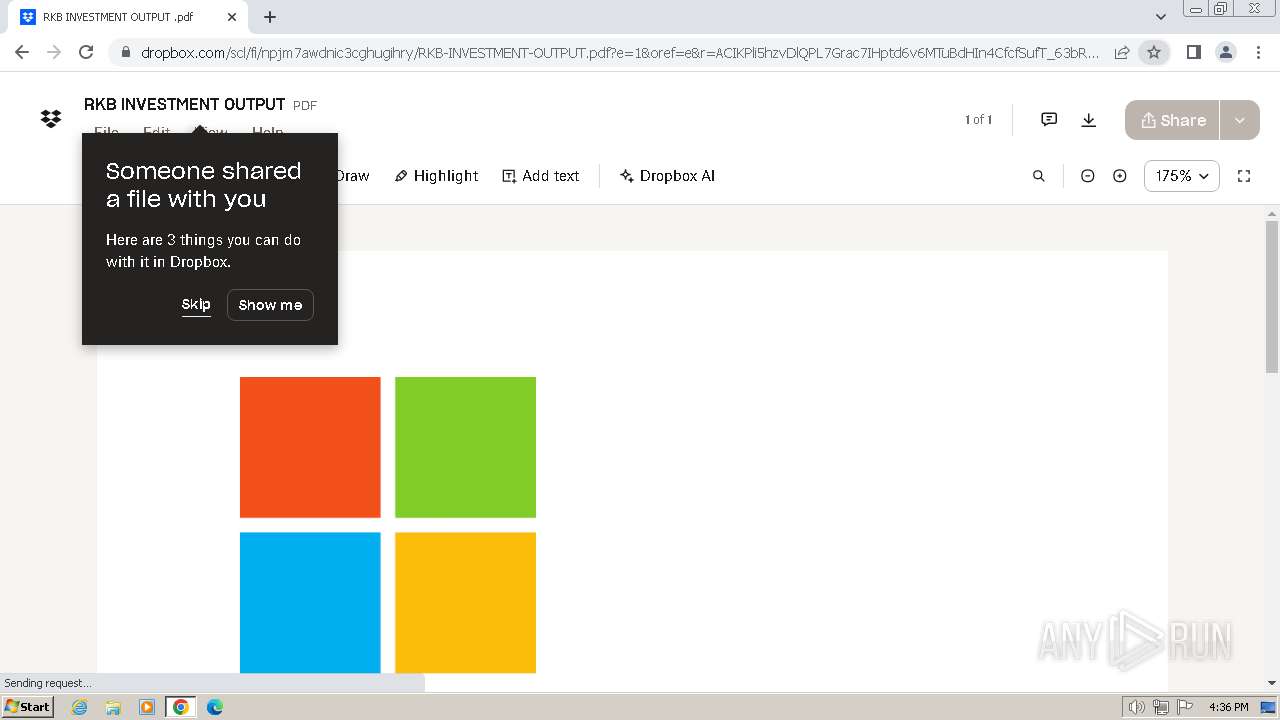Click the yellow square in the PDF logo

coord(465,602)
